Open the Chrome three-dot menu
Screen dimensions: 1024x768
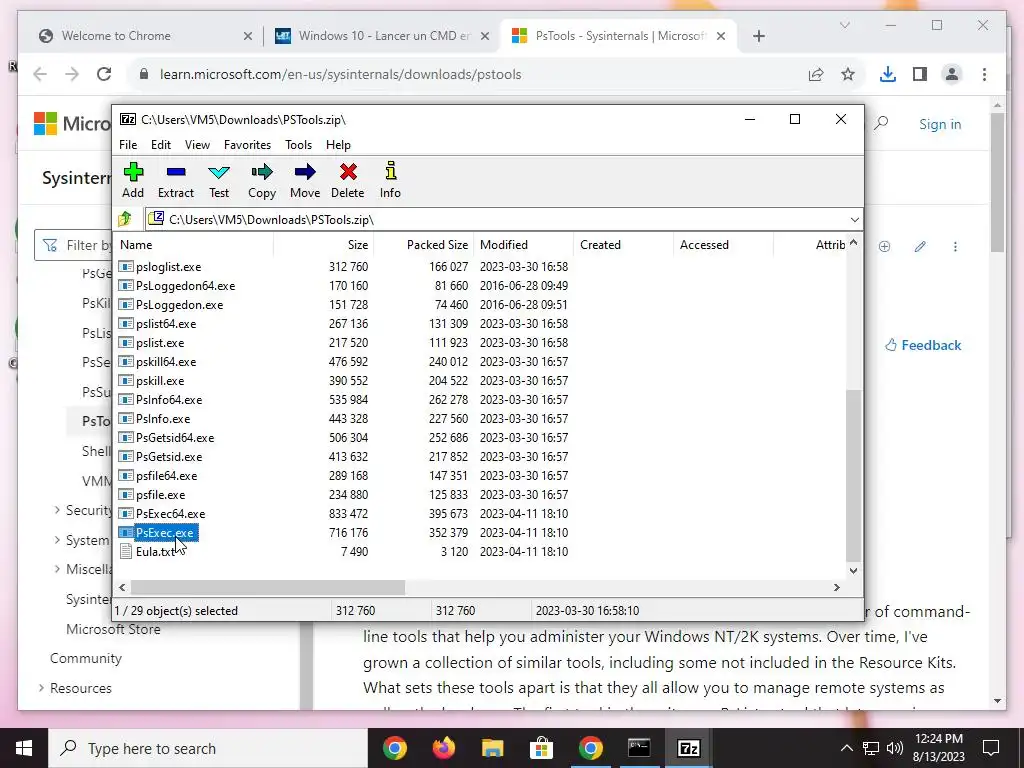point(984,74)
